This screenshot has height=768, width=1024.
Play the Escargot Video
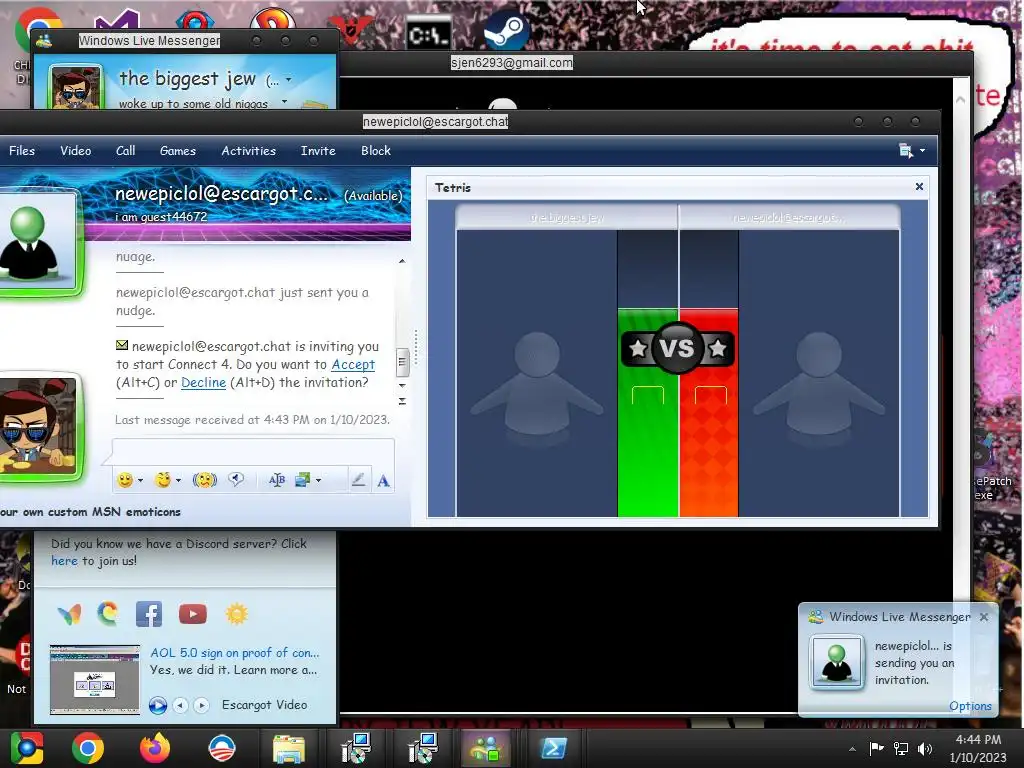pos(157,705)
